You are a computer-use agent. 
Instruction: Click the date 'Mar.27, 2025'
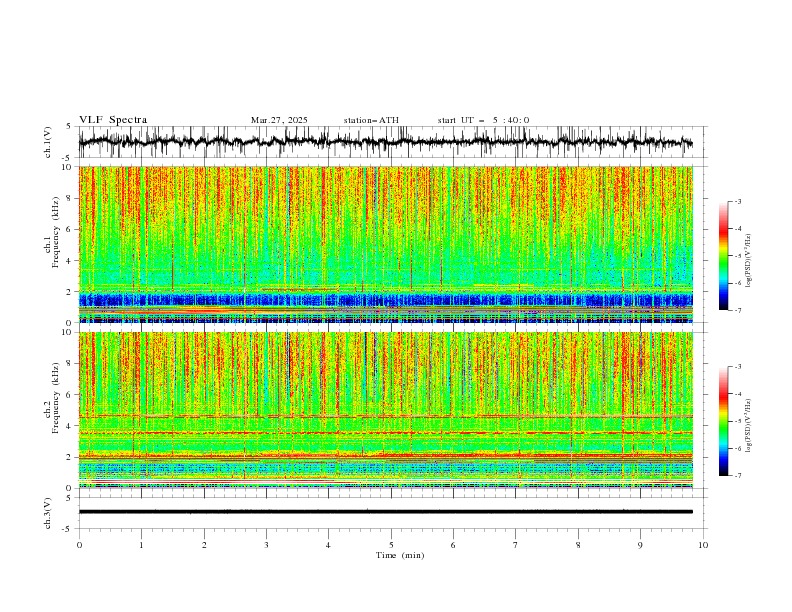[x=279, y=120]
